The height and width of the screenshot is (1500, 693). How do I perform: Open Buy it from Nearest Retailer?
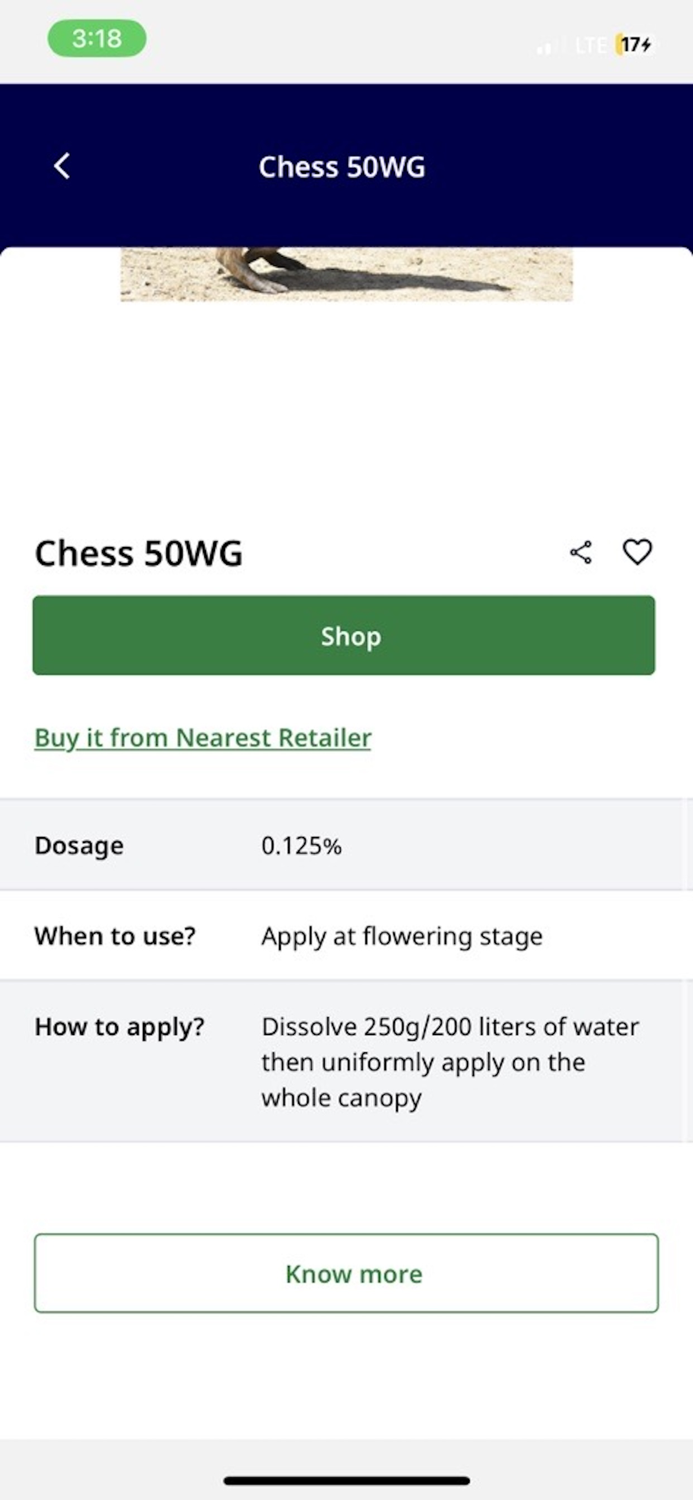tap(202, 737)
